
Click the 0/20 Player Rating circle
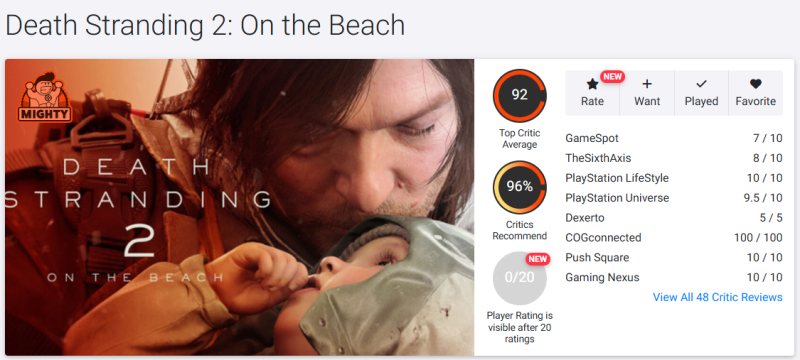coord(519,278)
